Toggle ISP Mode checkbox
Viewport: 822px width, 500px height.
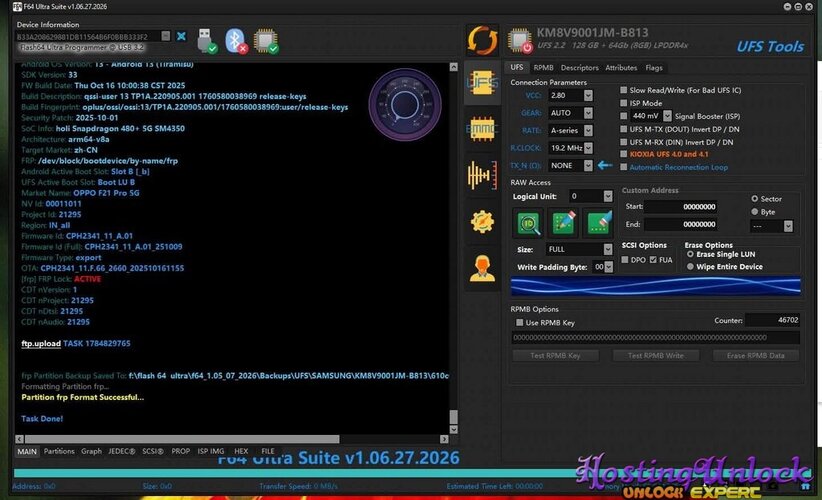coord(623,103)
